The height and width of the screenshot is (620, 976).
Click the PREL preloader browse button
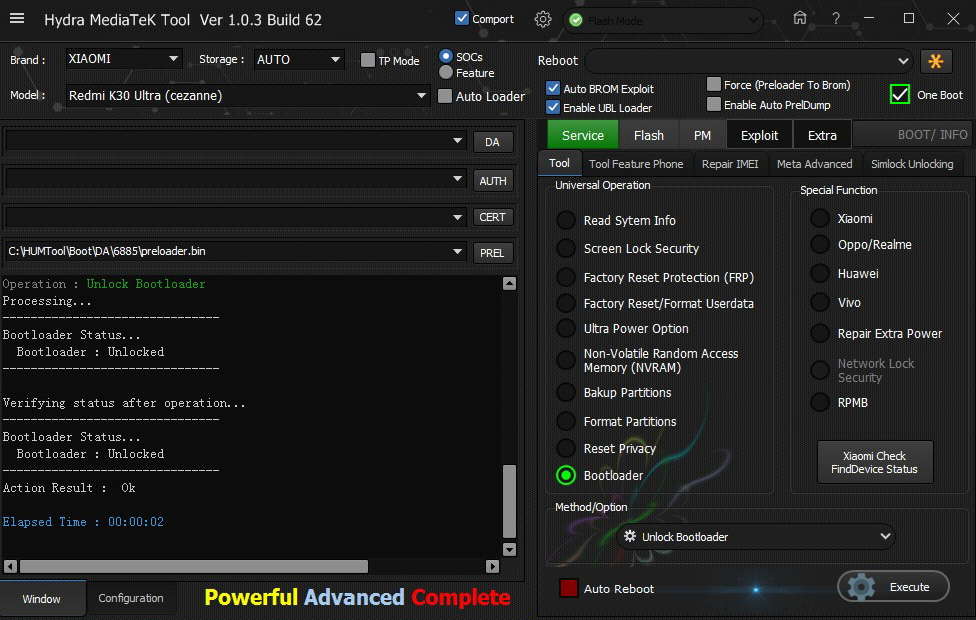tap(492, 253)
